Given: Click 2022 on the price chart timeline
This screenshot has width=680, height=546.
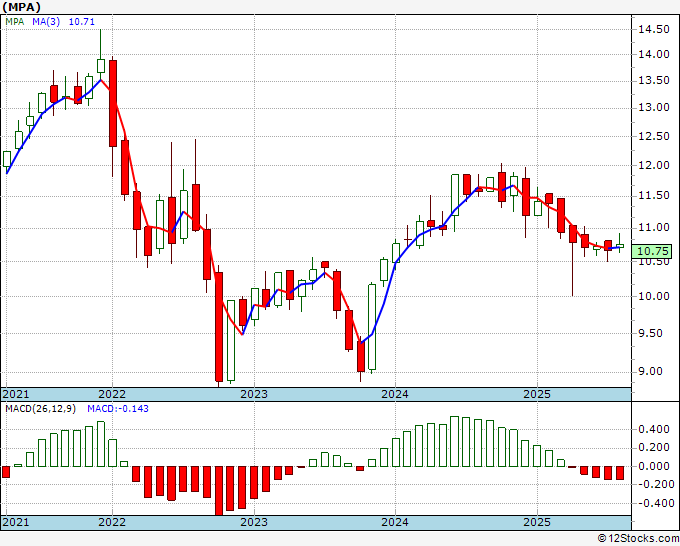Looking at the screenshot, I should pyautogui.click(x=112, y=394).
